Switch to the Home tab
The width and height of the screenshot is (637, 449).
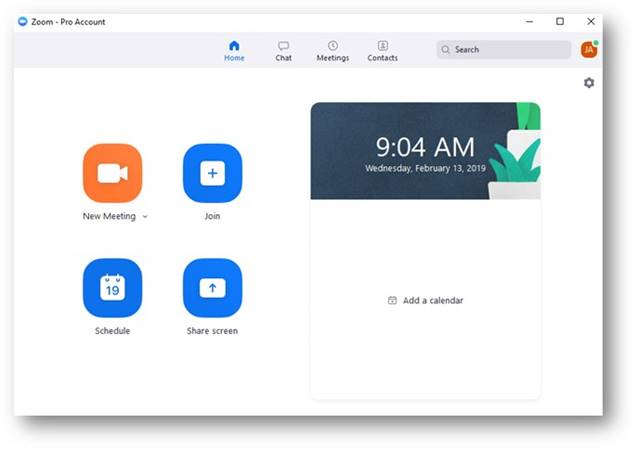pyautogui.click(x=234, y=51)
